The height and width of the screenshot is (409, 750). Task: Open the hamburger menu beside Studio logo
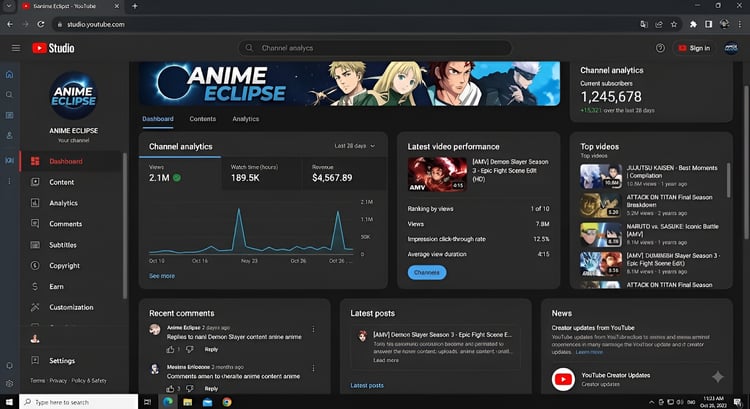[x=16, y=48]
